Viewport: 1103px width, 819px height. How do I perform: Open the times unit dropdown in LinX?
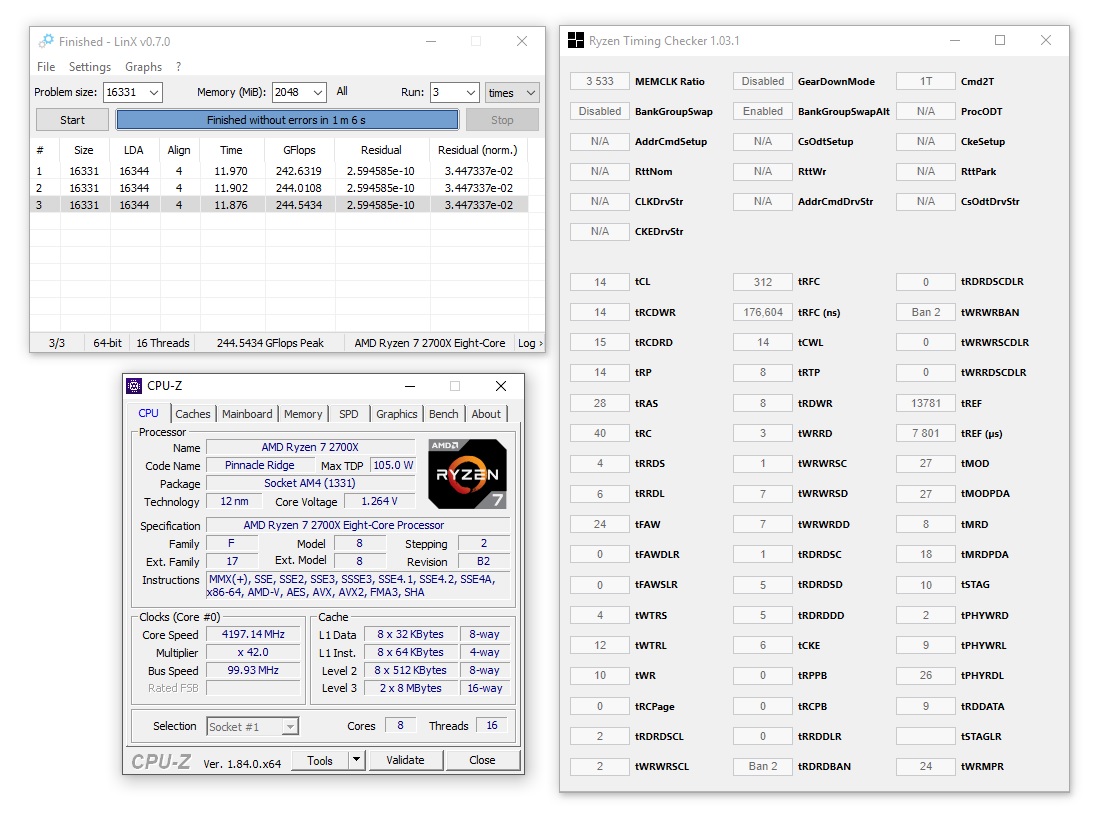pos(511,92)
